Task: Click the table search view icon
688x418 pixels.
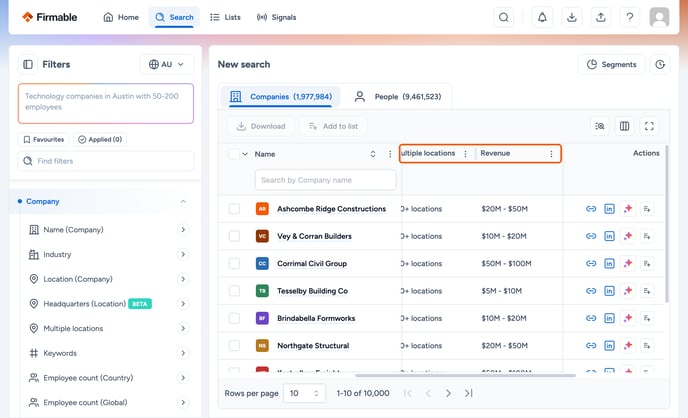Action: point(600,126)
